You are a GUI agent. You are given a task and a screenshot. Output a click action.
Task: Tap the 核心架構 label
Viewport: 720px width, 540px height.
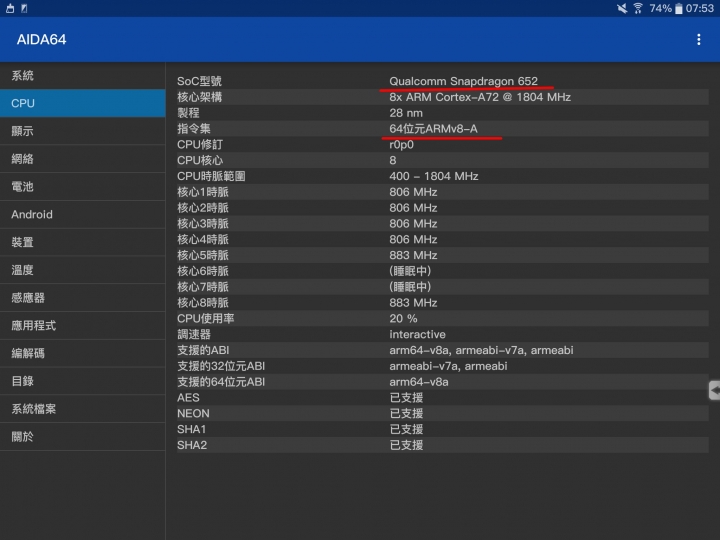point(199,97)
